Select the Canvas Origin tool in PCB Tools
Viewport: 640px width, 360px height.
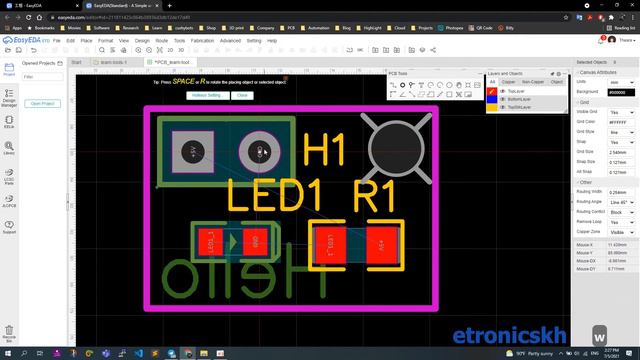(x=393, y=94)
